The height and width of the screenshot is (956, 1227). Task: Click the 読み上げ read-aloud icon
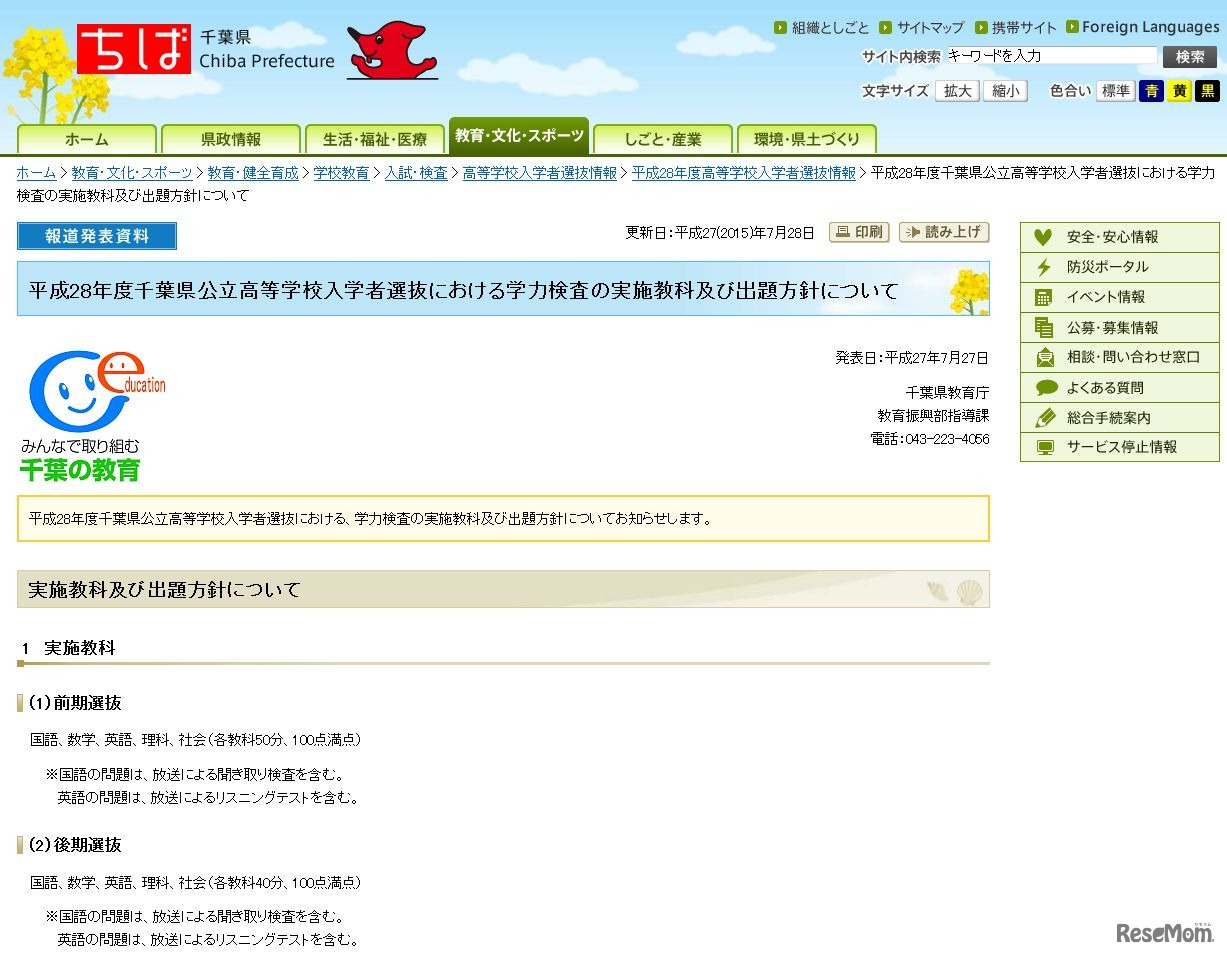[x=911, y=232]
